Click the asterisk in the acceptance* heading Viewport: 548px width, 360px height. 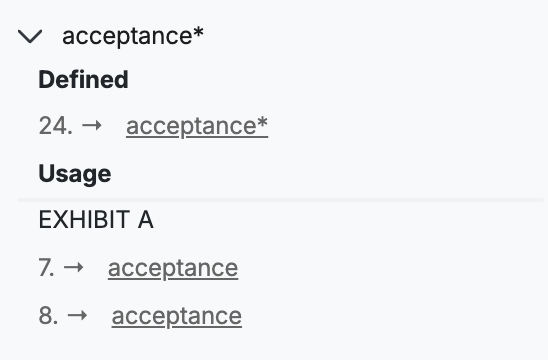click(x=199, y=32)
